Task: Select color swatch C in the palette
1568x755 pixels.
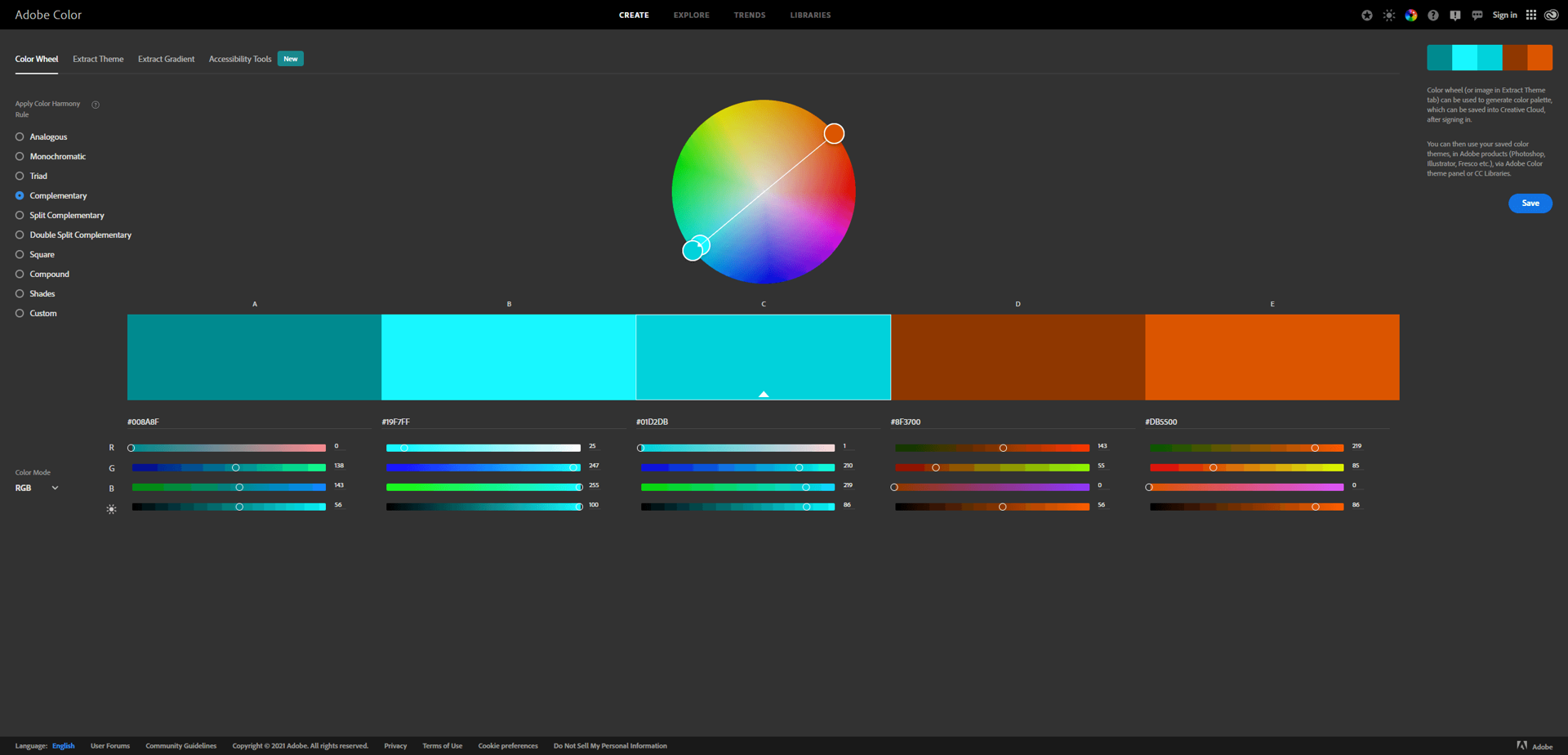Action: [x=763, y=357]
